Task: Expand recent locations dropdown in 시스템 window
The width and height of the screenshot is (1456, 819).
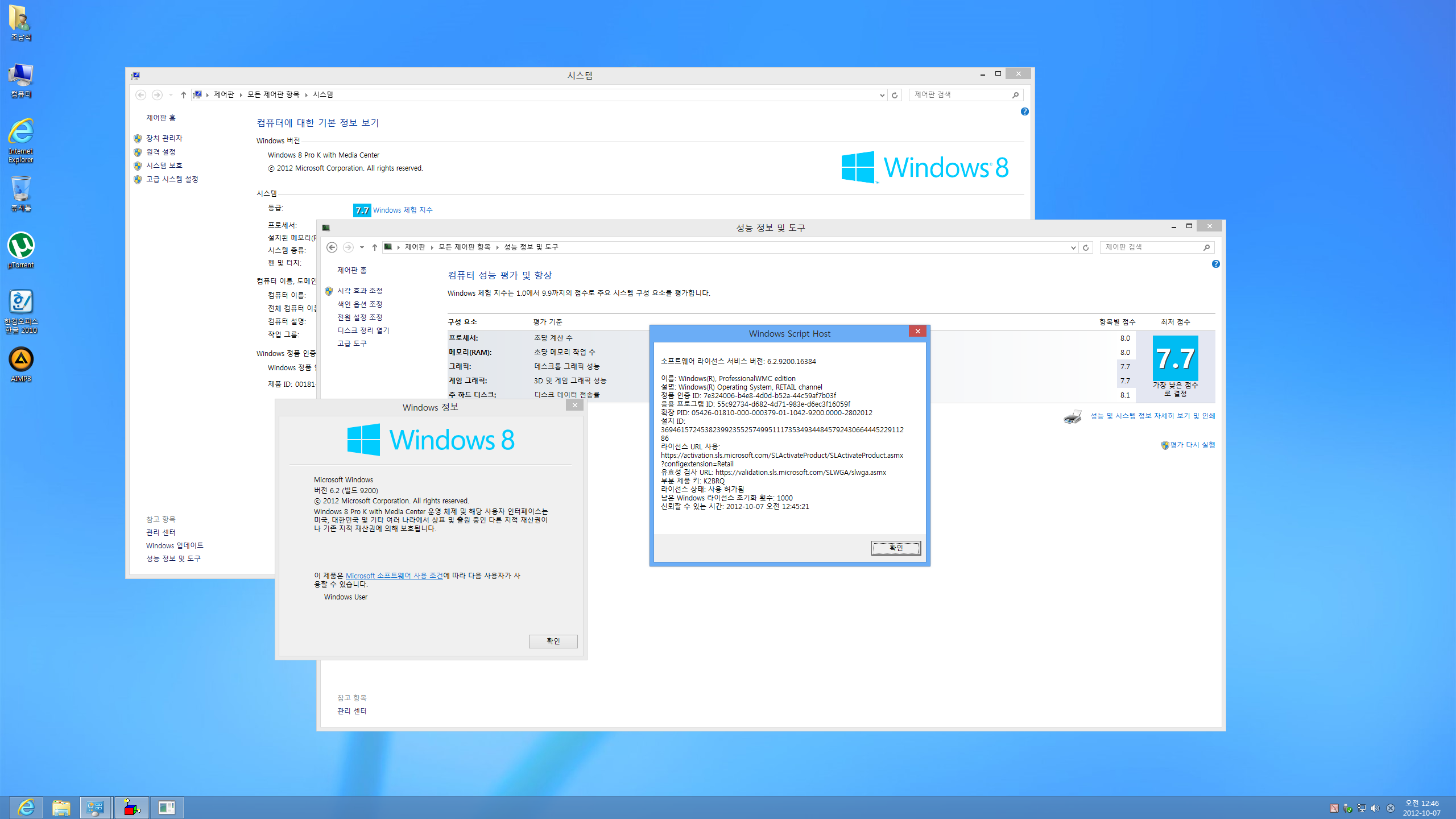Action: pos(171,95)
